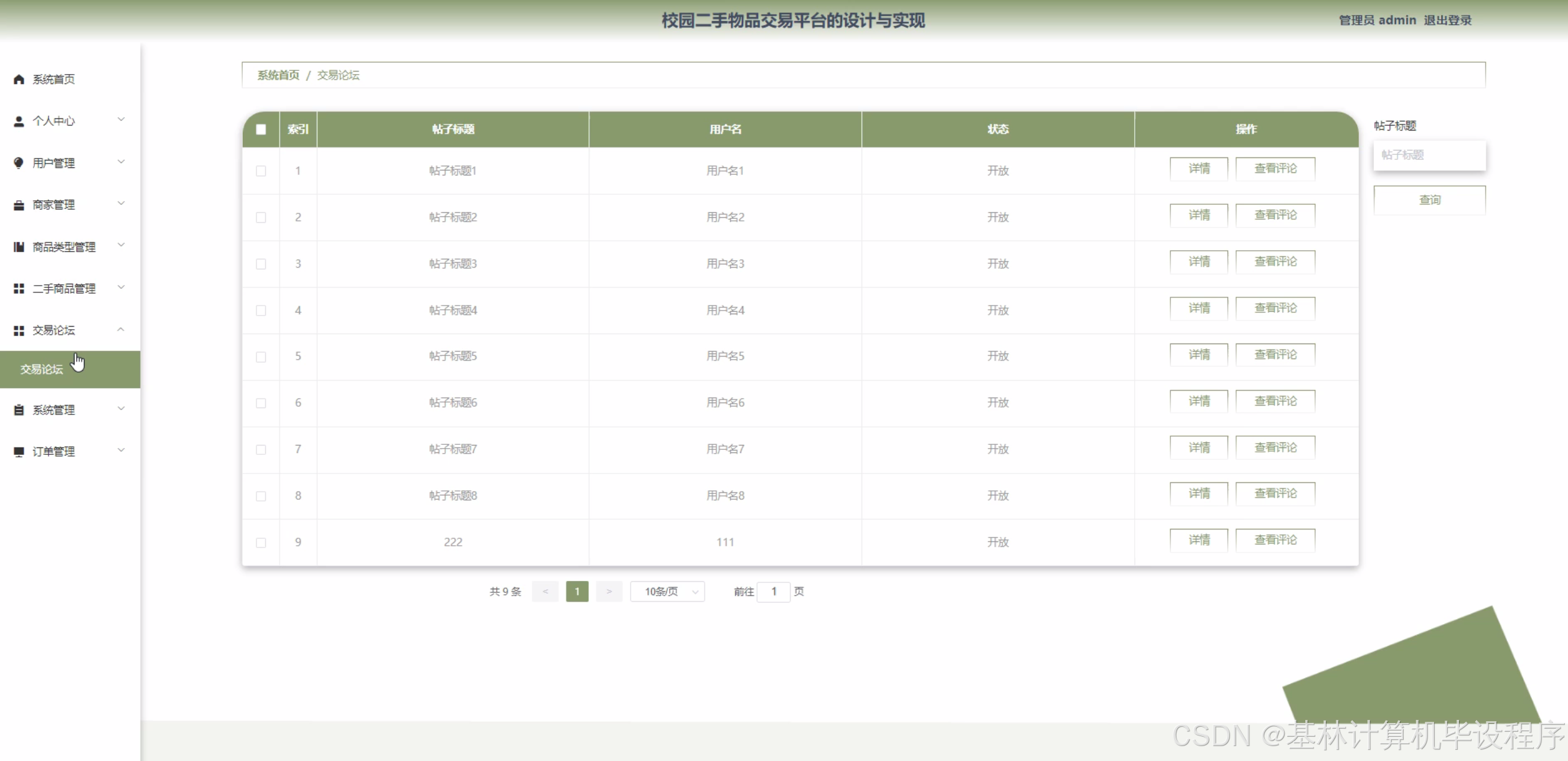
Task: Toggle the select-all checkbox in table header
Action: pyautogui.click(x=261, y=129)
